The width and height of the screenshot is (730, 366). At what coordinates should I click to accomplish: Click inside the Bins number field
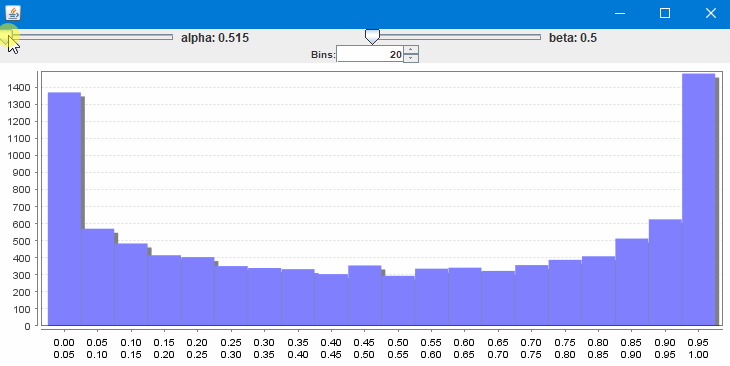370,54
